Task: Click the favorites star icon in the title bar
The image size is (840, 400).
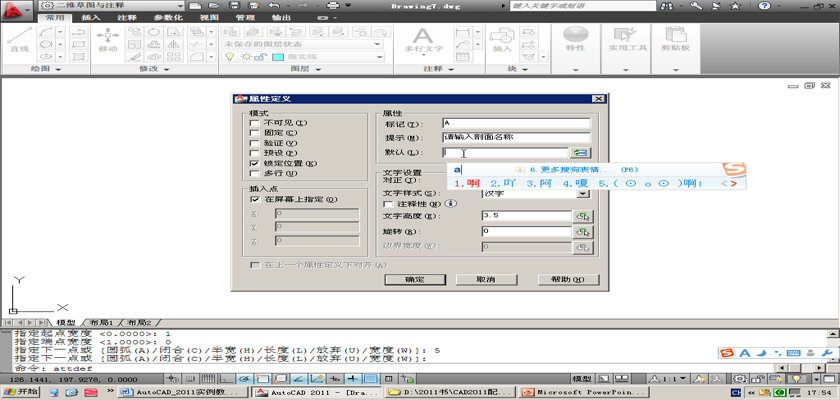Action: (735, 6)
